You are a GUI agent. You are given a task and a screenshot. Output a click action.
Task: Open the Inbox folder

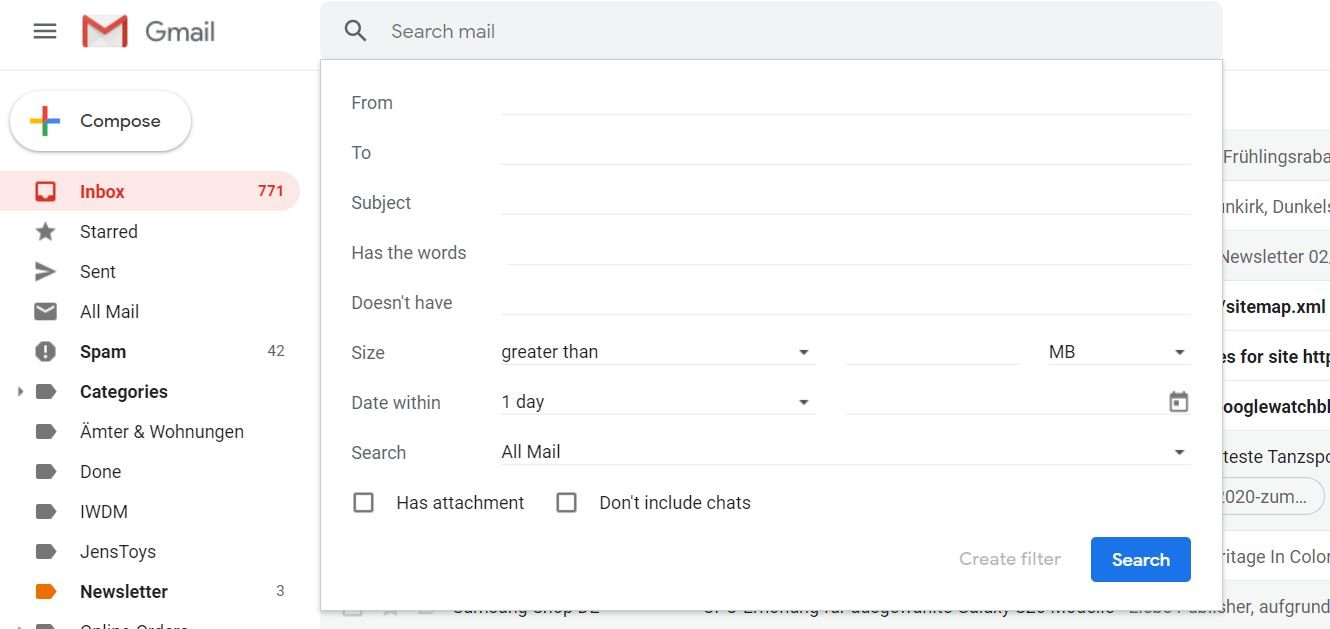pyautogui.click(x=102, y=192)
